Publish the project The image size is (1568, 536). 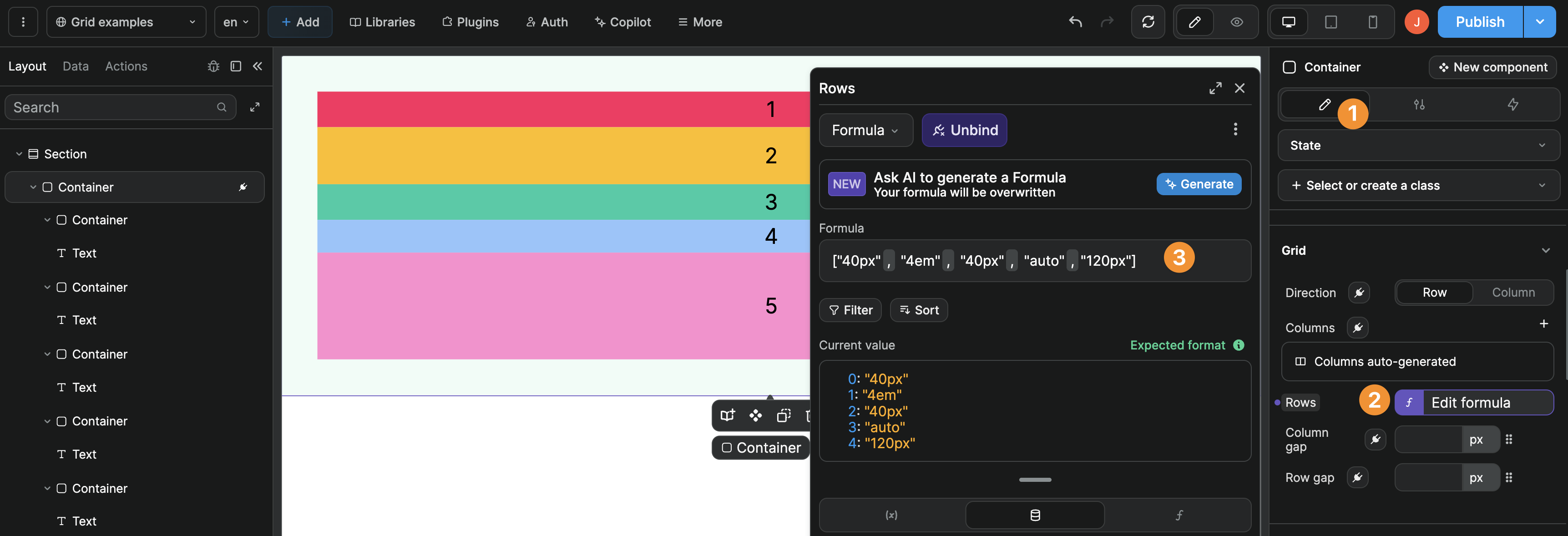coord(1480,21)
